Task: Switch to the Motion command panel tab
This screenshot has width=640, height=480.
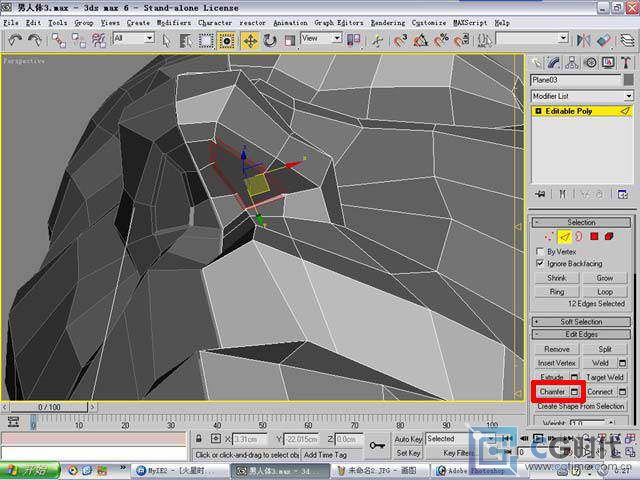Action: point(590,63)
